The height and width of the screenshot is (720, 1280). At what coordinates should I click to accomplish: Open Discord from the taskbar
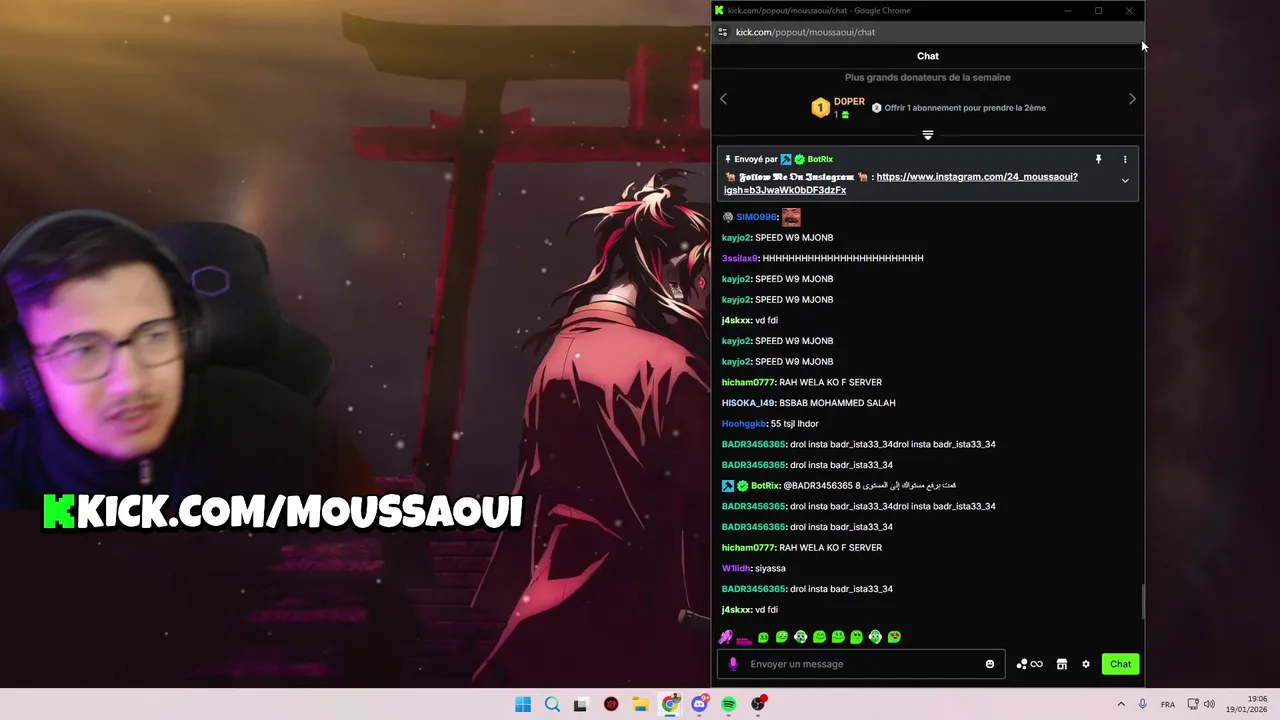[x=700, y=705]
